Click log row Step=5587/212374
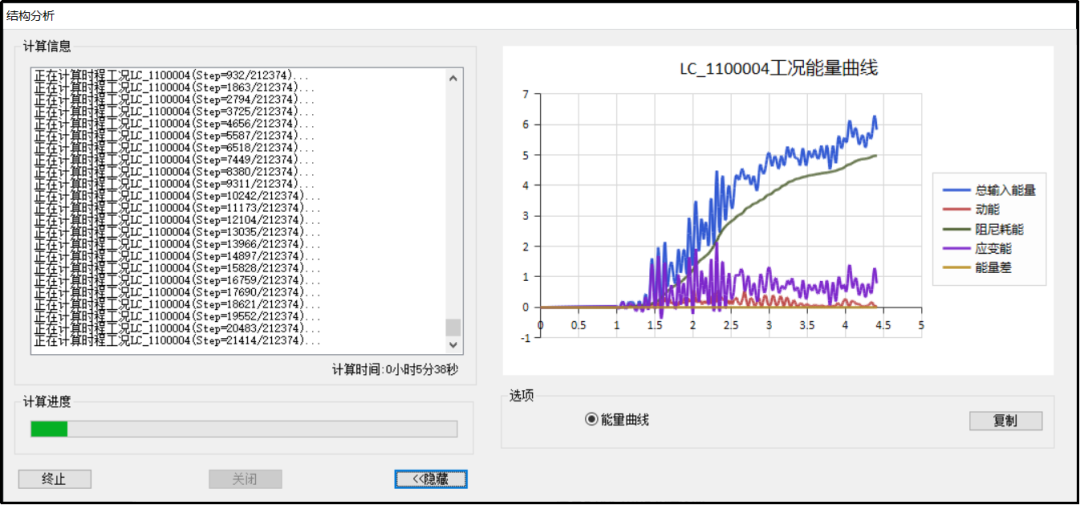This screenshot has width=1080, height=505. [175, 136]
